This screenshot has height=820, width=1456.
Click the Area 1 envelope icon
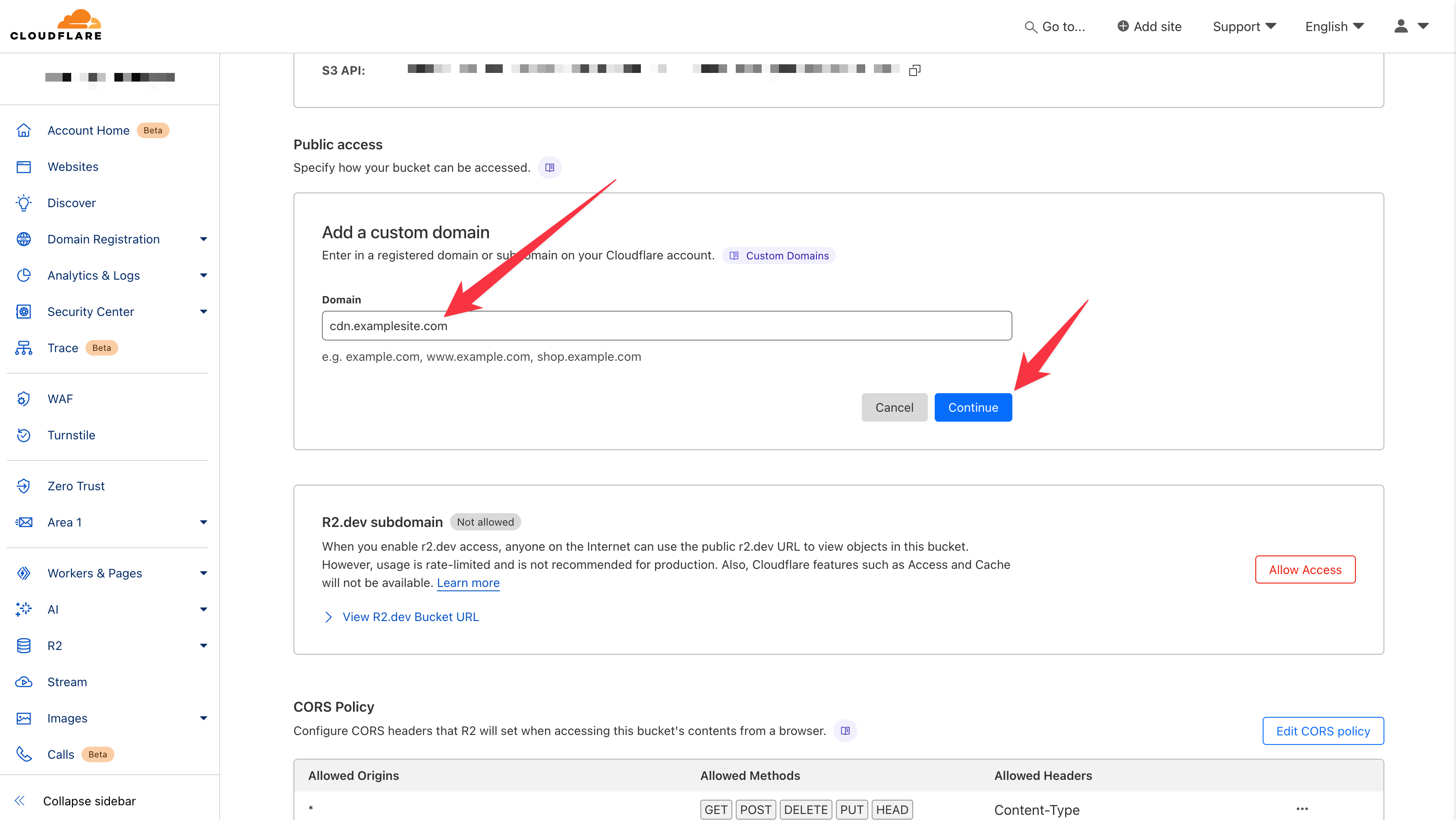(24, 522)
